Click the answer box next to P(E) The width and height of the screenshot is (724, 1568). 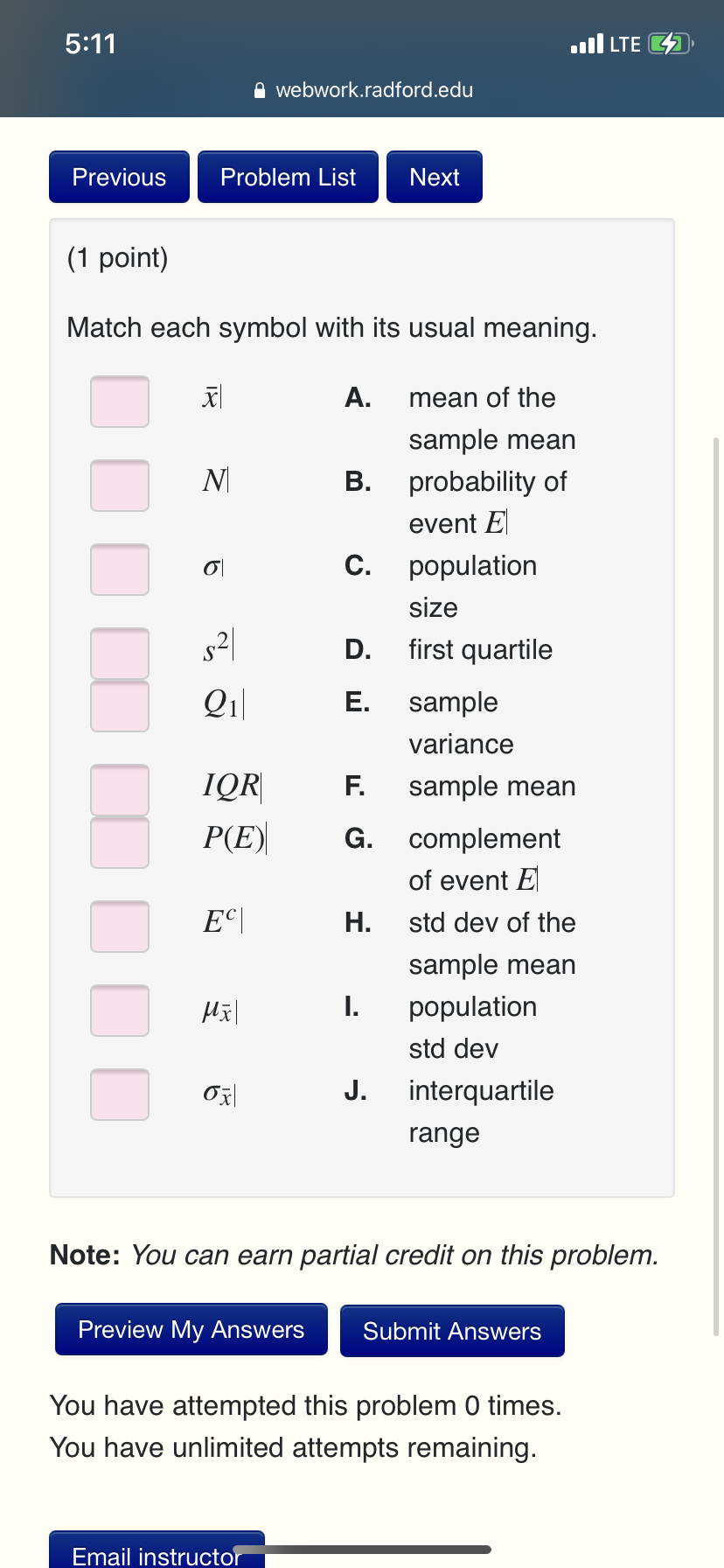coord(119,843)
